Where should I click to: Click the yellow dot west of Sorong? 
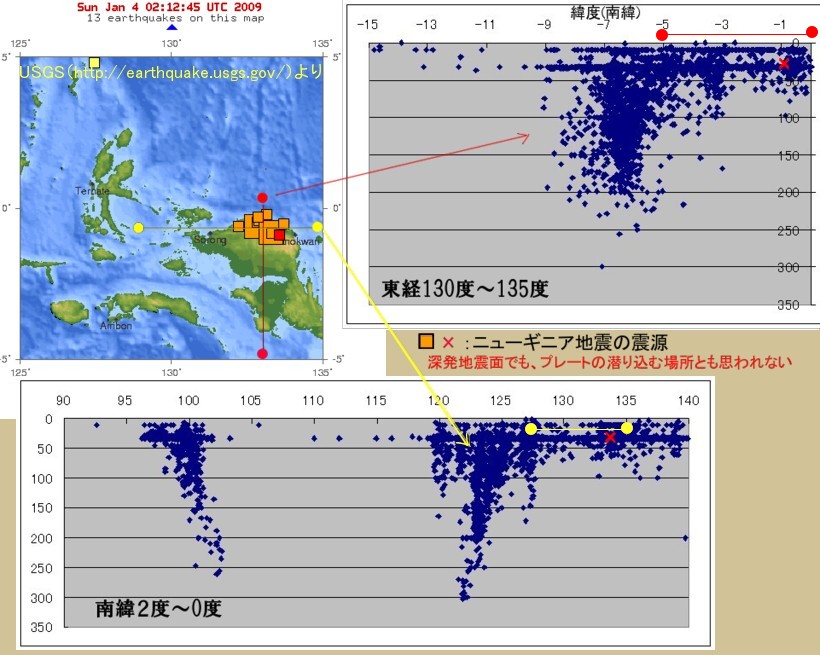pyautogui.click(x=138, y=228)
